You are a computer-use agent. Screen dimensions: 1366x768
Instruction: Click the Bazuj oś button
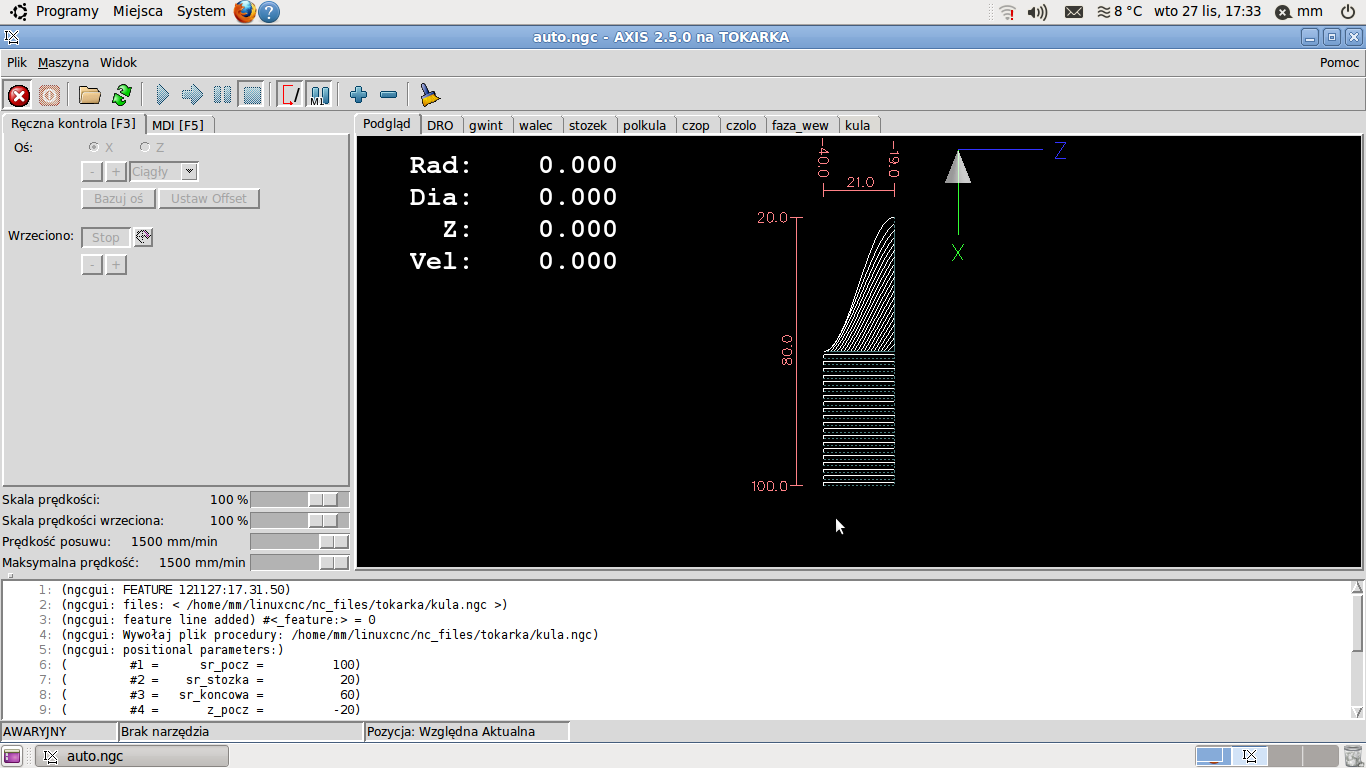(118, 198)
